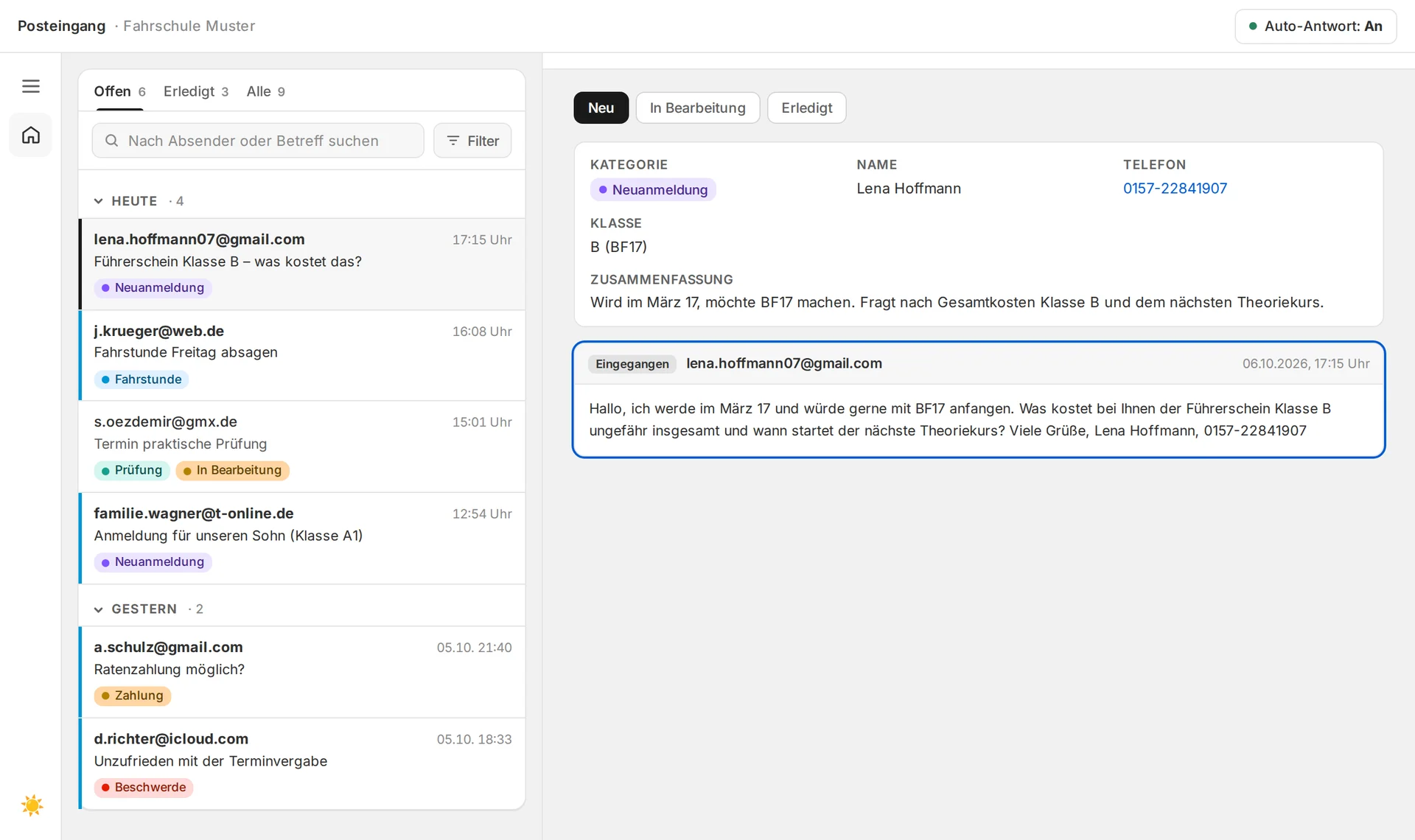Click the Neuanmeldung category badge in details
1415x840 pixels.
(x=653, y=189)
